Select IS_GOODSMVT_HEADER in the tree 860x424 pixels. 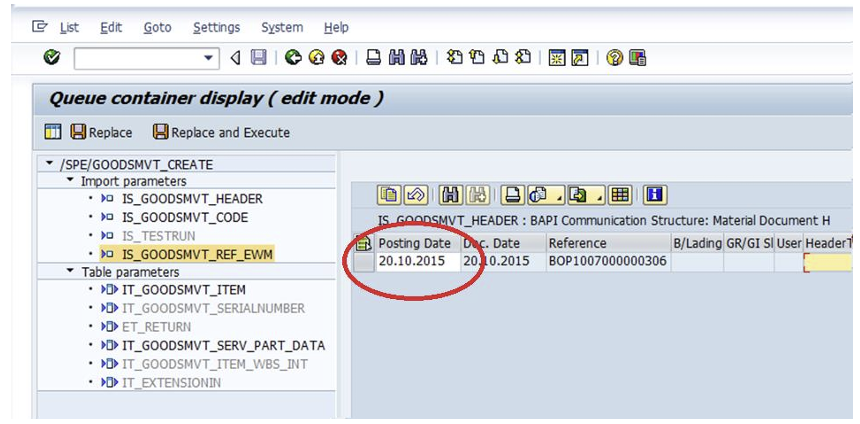(x=193, y=199)
